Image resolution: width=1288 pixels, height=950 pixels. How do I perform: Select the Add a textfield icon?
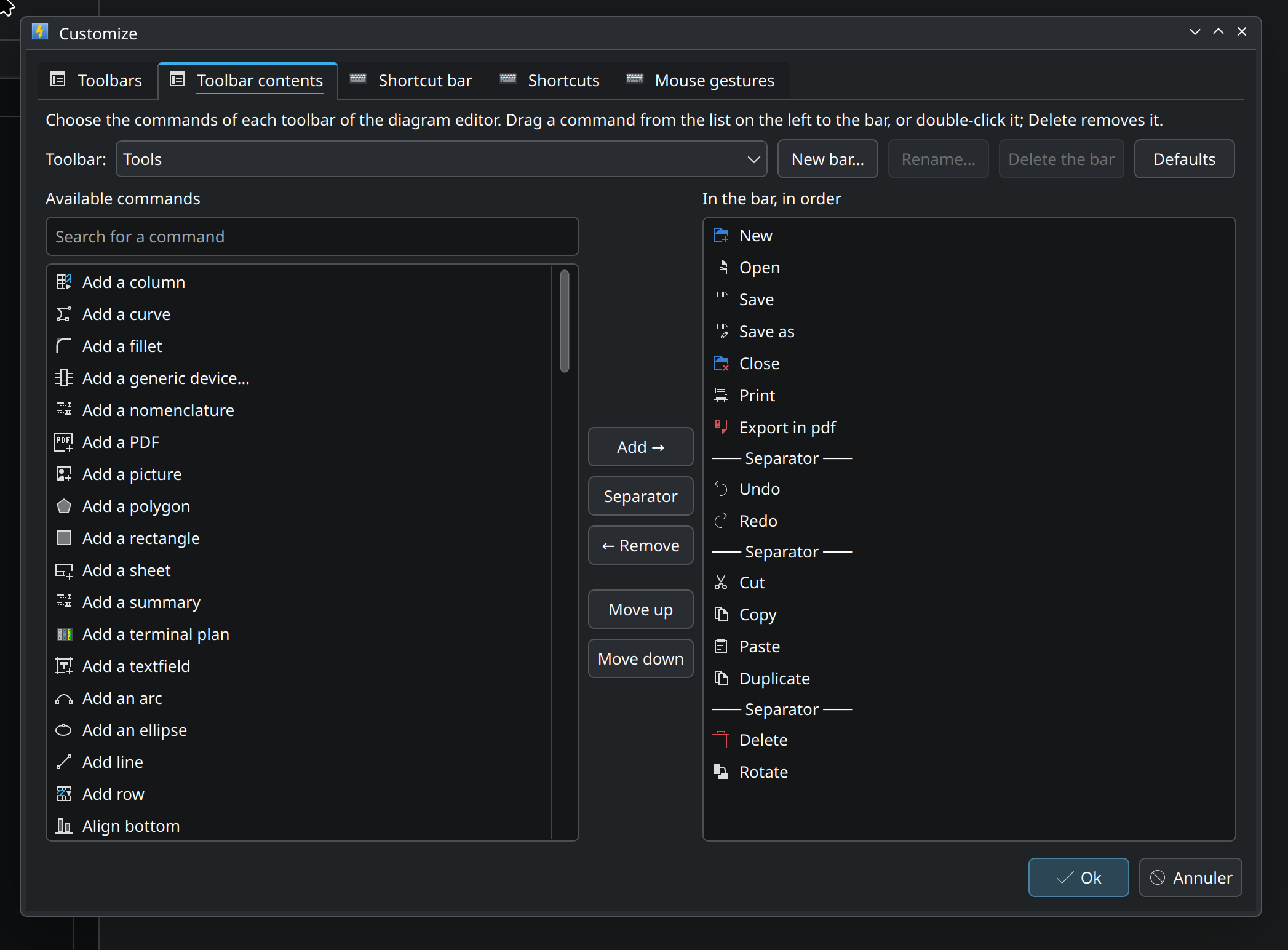(64, 666)
